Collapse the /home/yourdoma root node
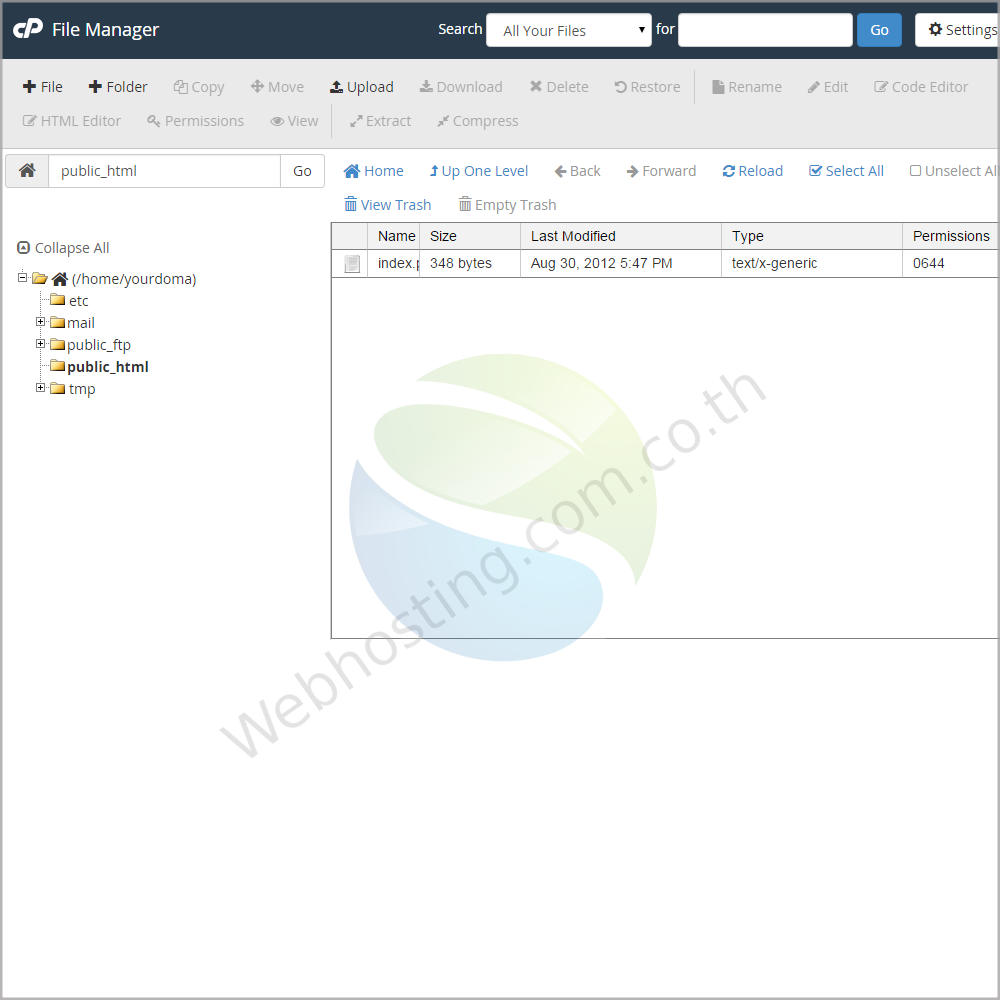This screenshot has width=1000, height=1000. (22, 277)
